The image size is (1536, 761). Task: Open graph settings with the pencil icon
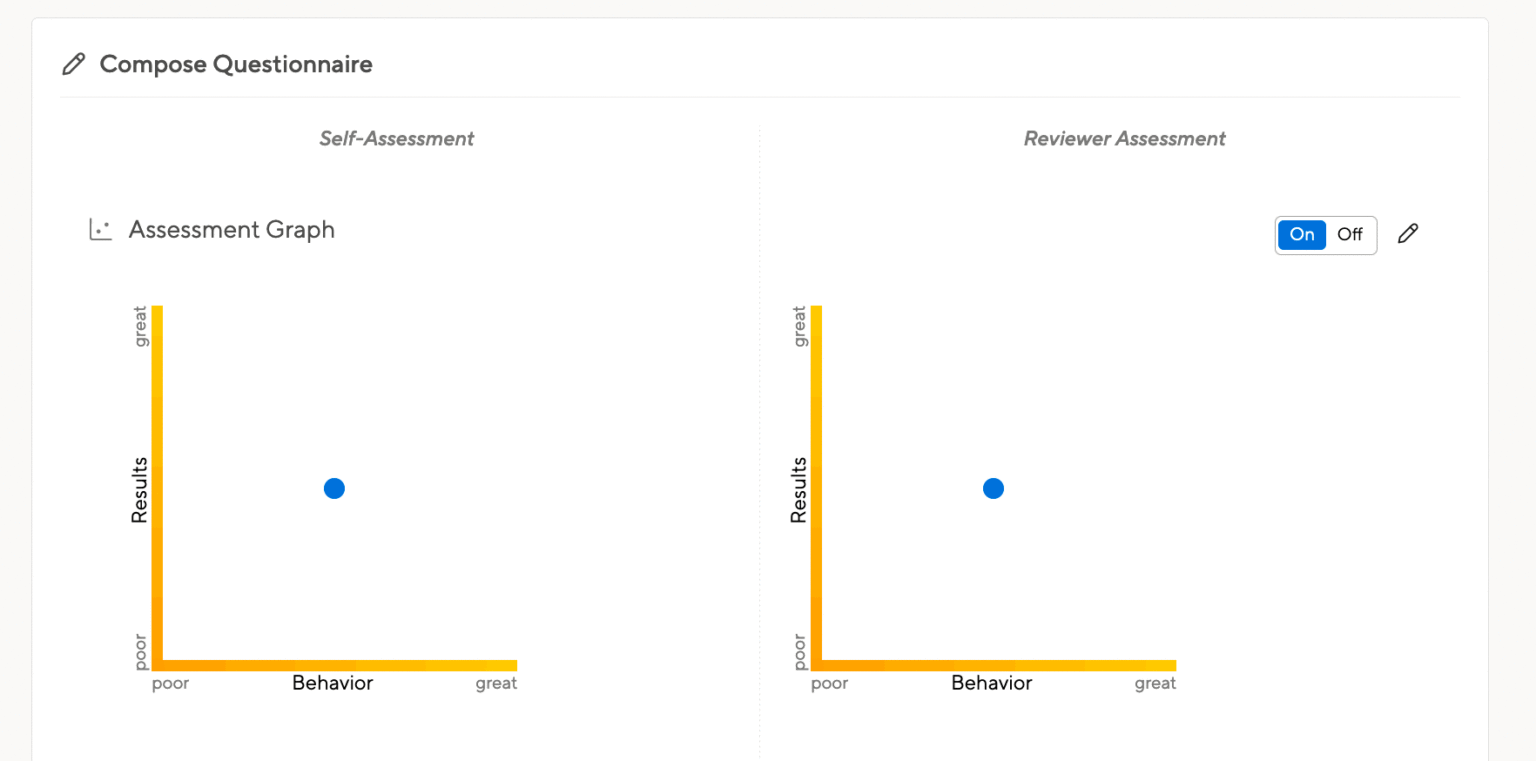[x=1408, y=233]
